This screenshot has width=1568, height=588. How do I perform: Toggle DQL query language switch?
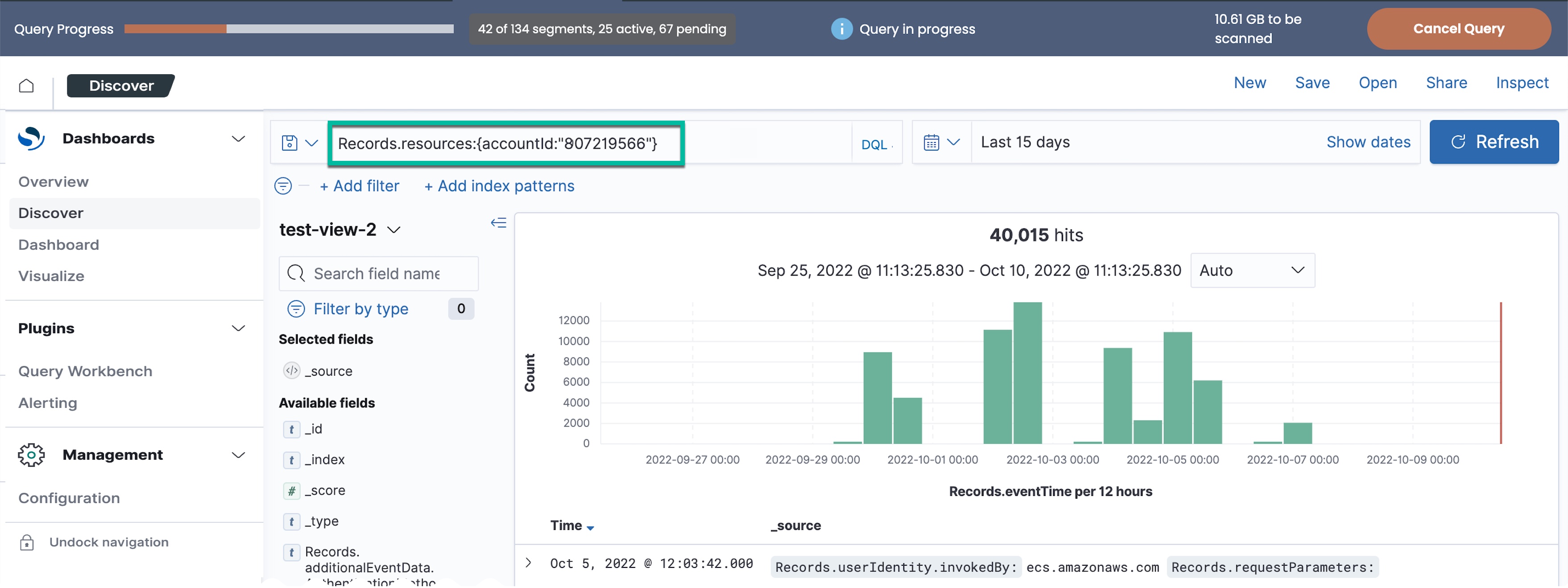tap(874, 144)
